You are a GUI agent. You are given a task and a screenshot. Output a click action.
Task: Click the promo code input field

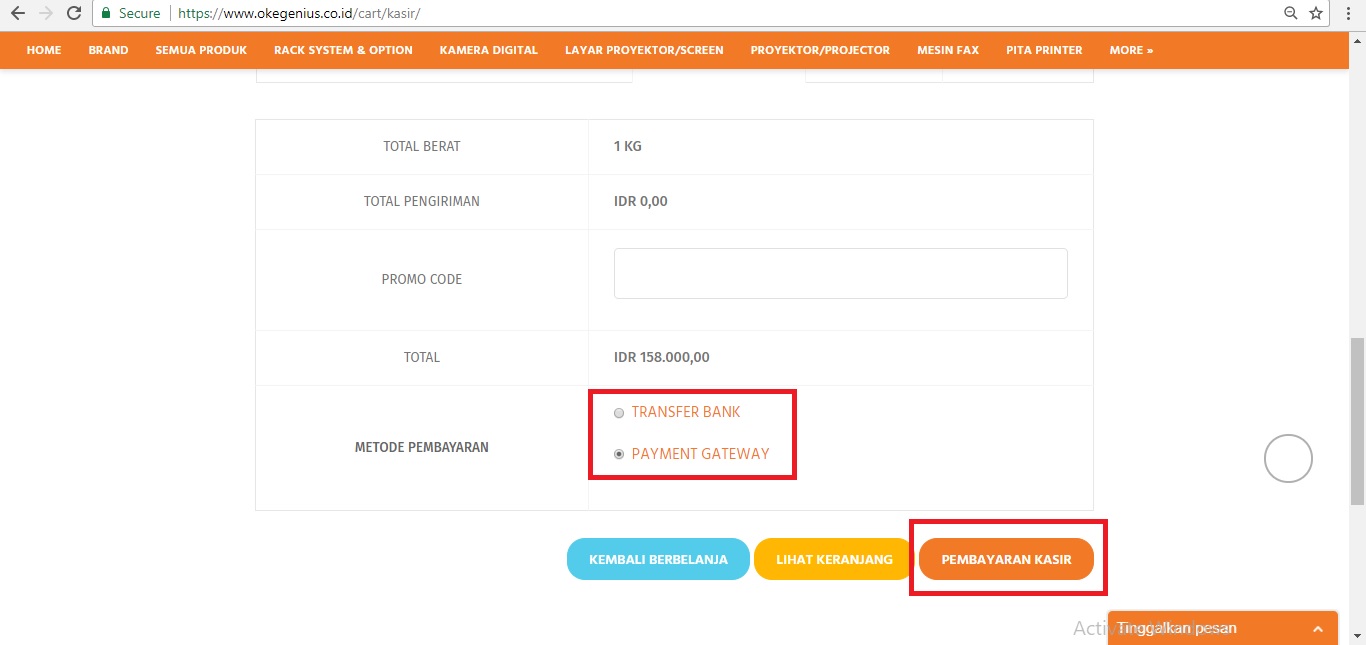point(840,274)
